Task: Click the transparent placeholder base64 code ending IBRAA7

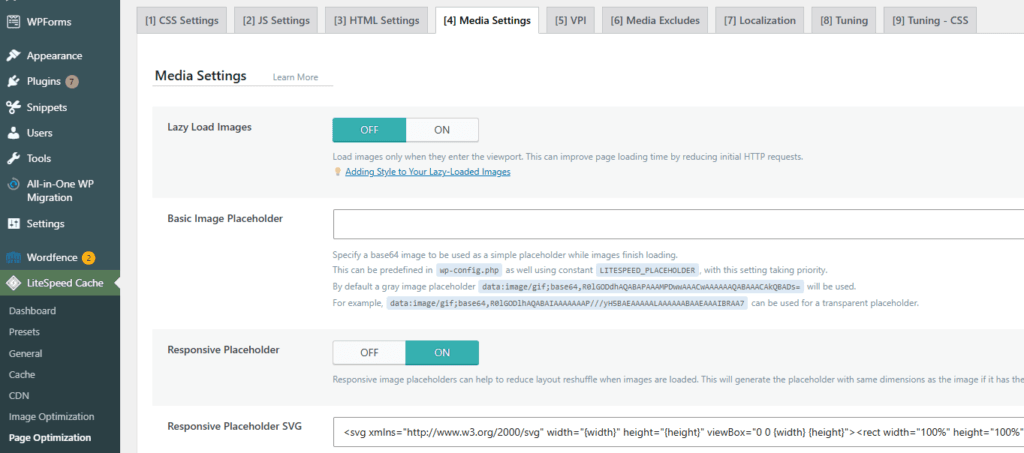Action: (x=567, y=304)
